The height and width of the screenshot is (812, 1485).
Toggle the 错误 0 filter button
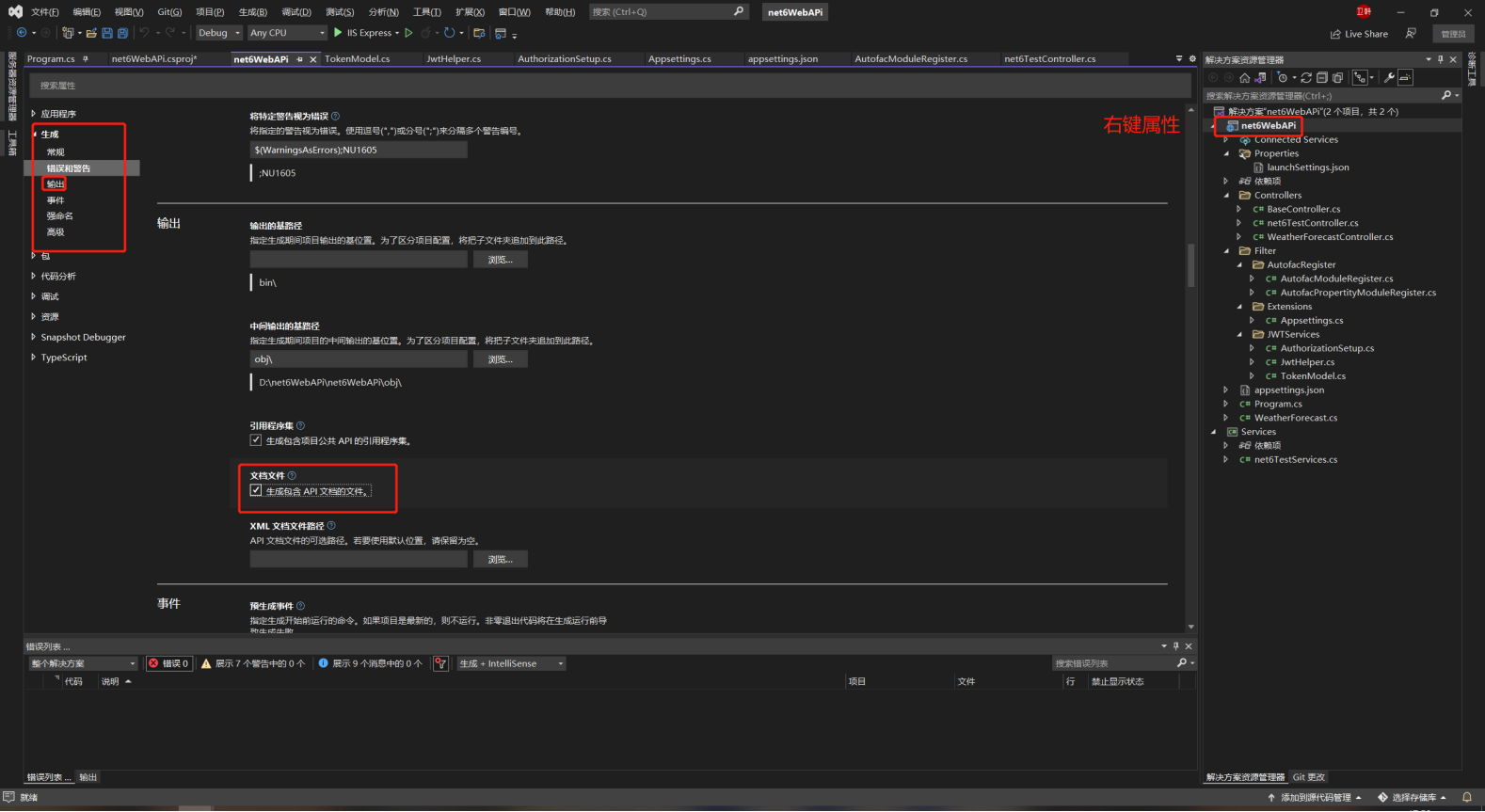tap(169, 663)
